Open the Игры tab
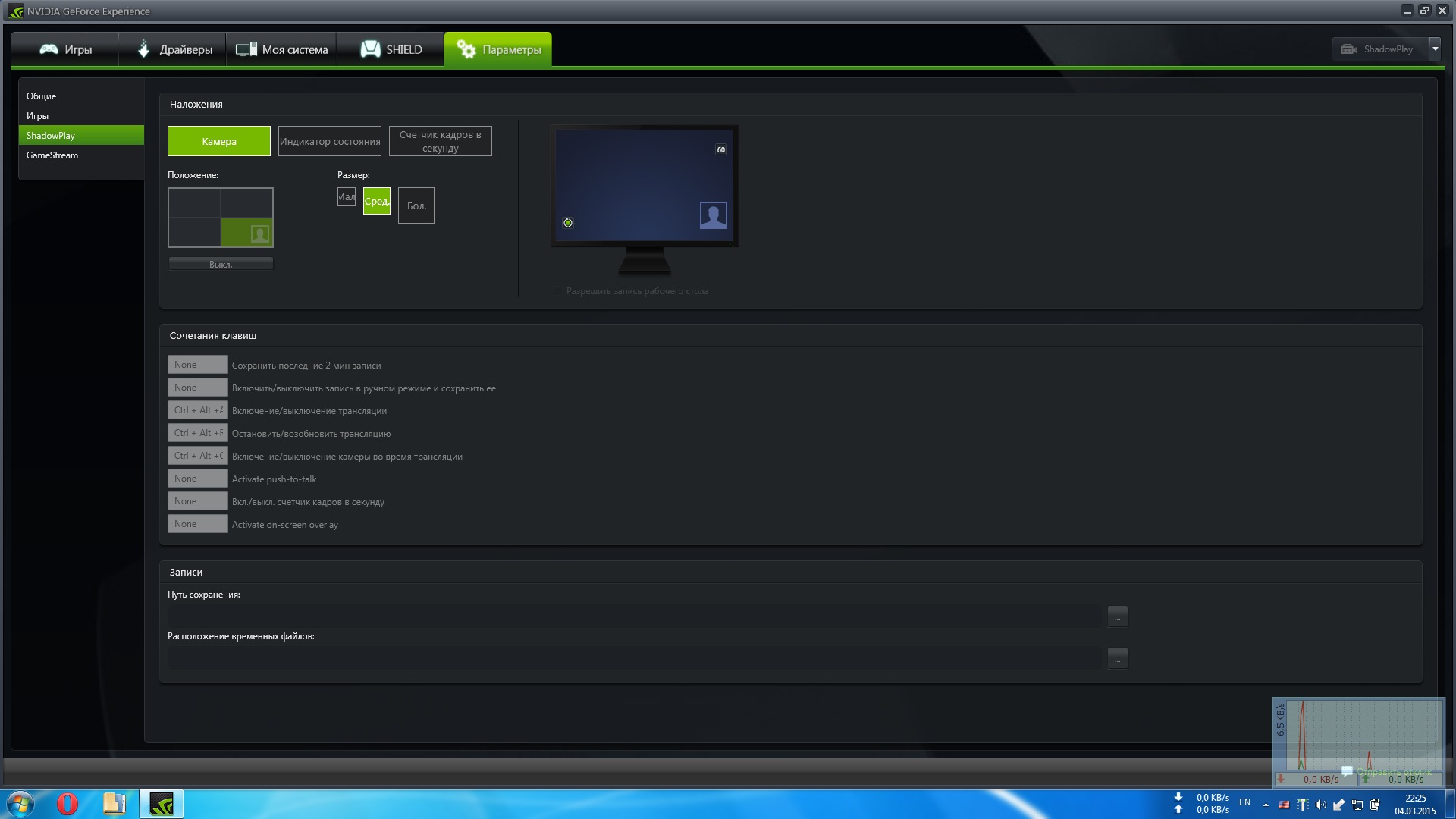The image size is (1456, 819). point(65,50)
